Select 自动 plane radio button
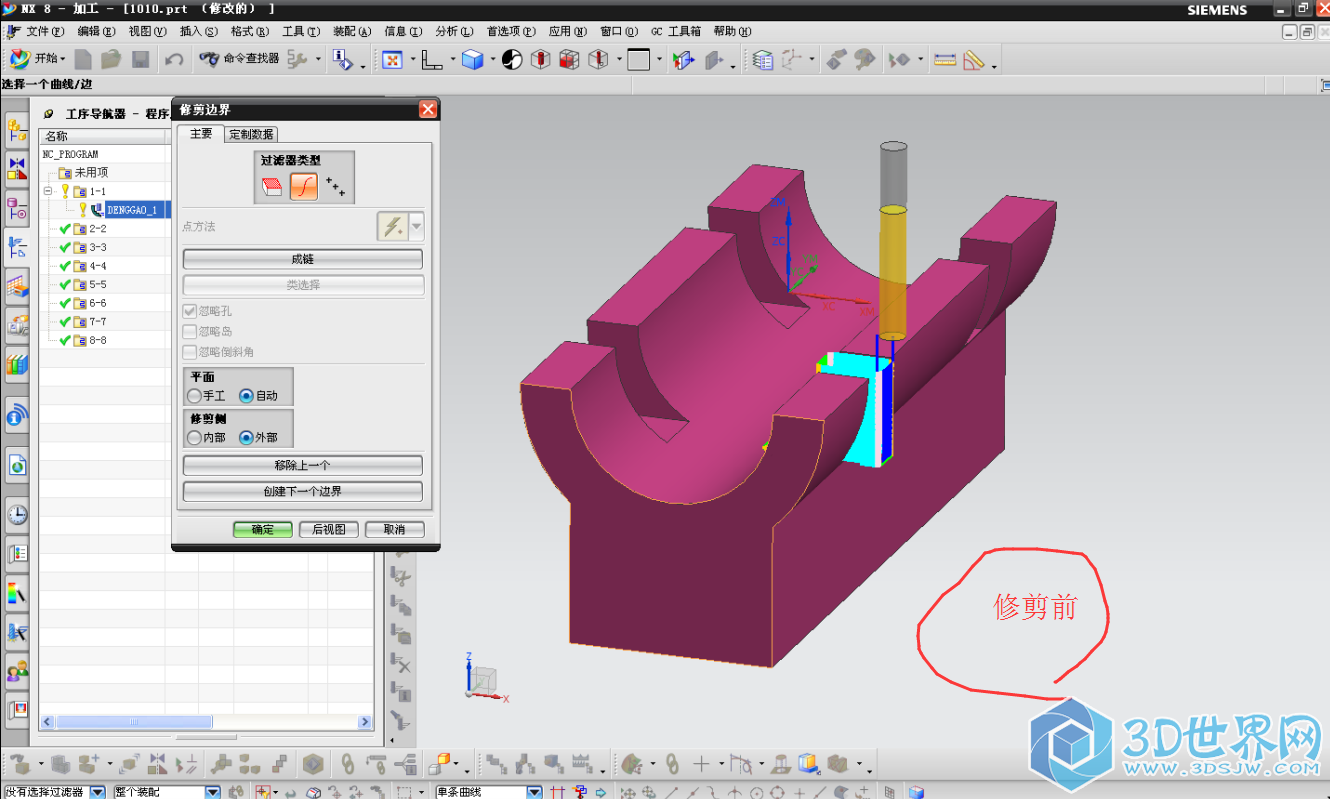The width and height of the screenshot is (1330, 799). 246,396
